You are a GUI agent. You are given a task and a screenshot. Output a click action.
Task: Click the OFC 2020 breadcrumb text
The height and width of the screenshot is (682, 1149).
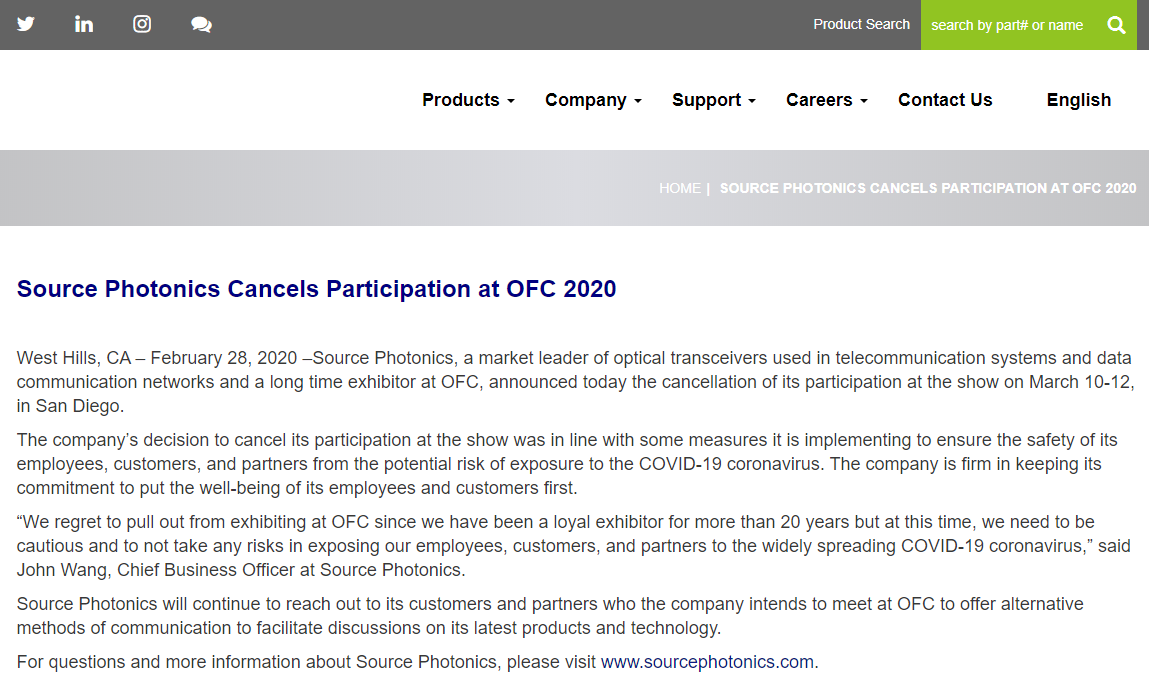pyautogui.click(x=927, y=188)
